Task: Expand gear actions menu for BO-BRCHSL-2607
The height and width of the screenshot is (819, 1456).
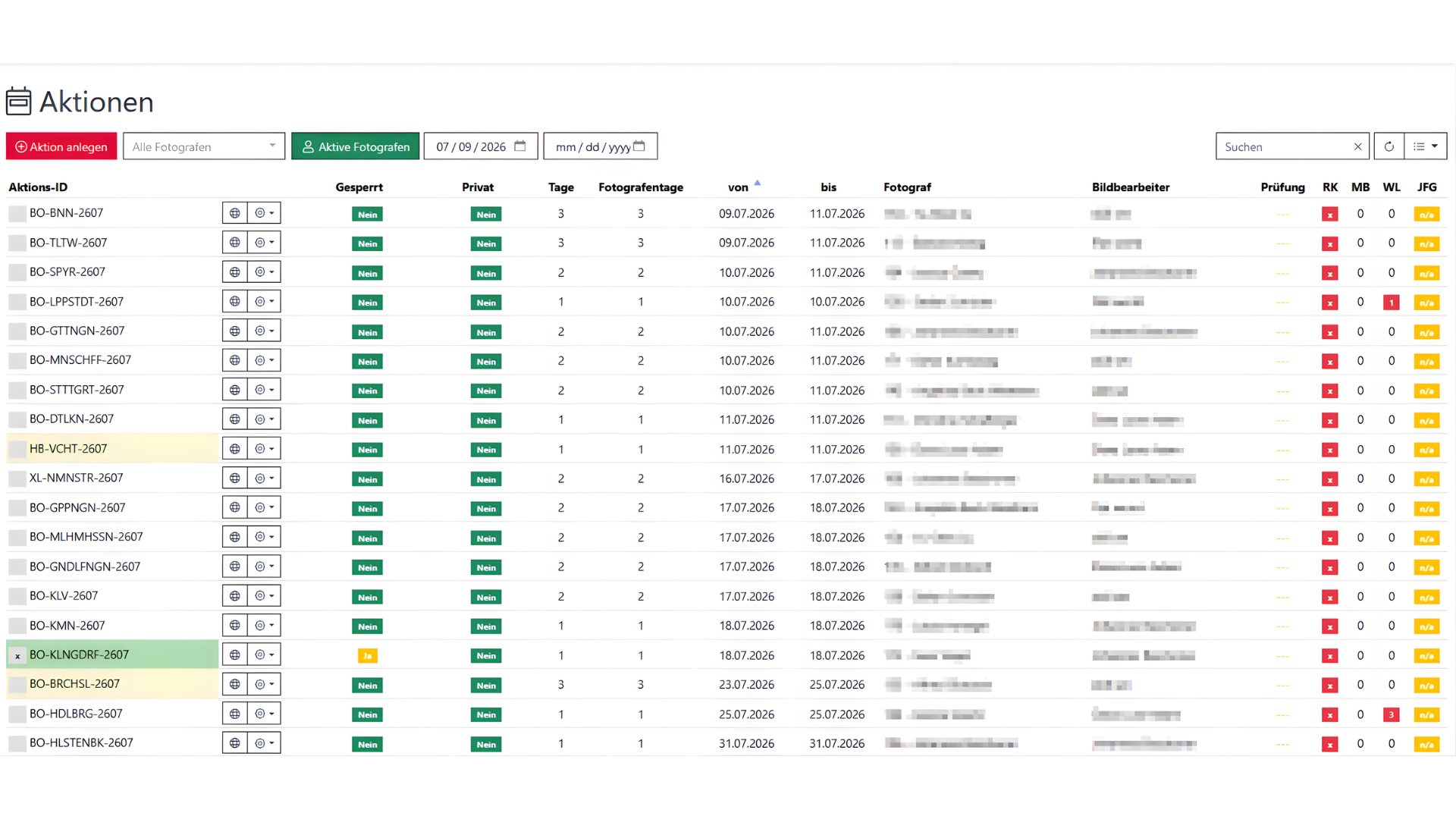Action: click(264, 684)
